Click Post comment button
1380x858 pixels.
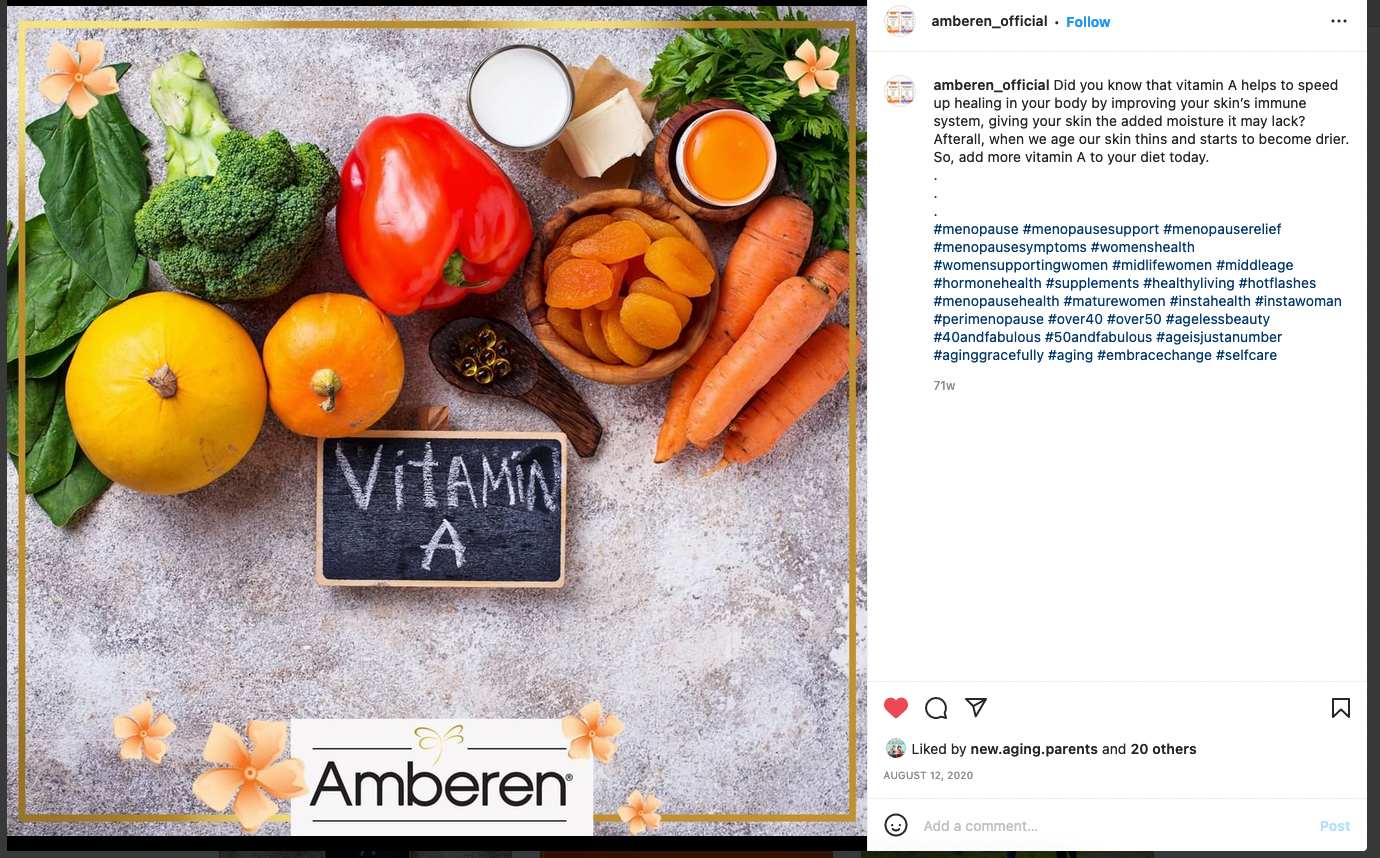(1335, 826)
